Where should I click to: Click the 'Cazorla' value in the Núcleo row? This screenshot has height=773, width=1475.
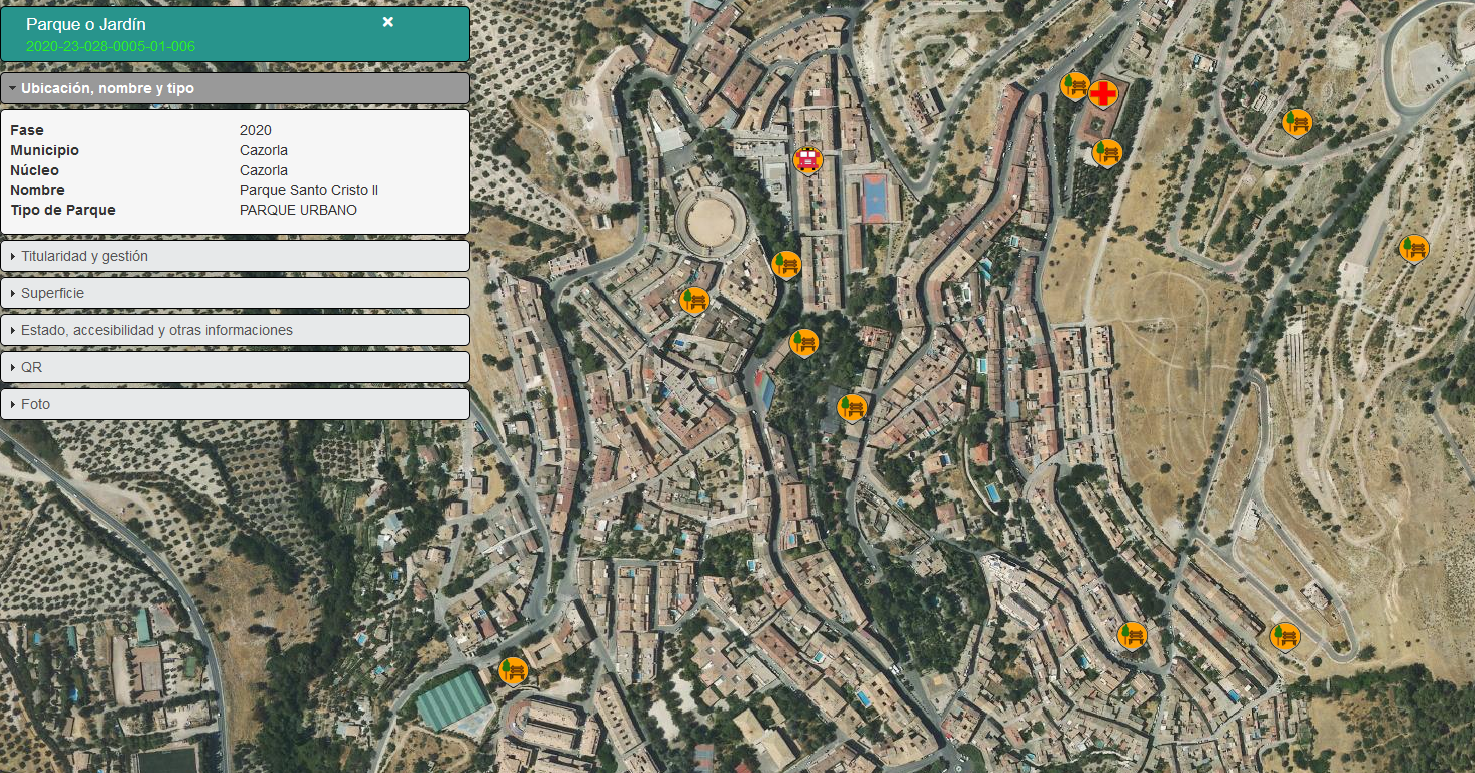(x=264, y=170)
